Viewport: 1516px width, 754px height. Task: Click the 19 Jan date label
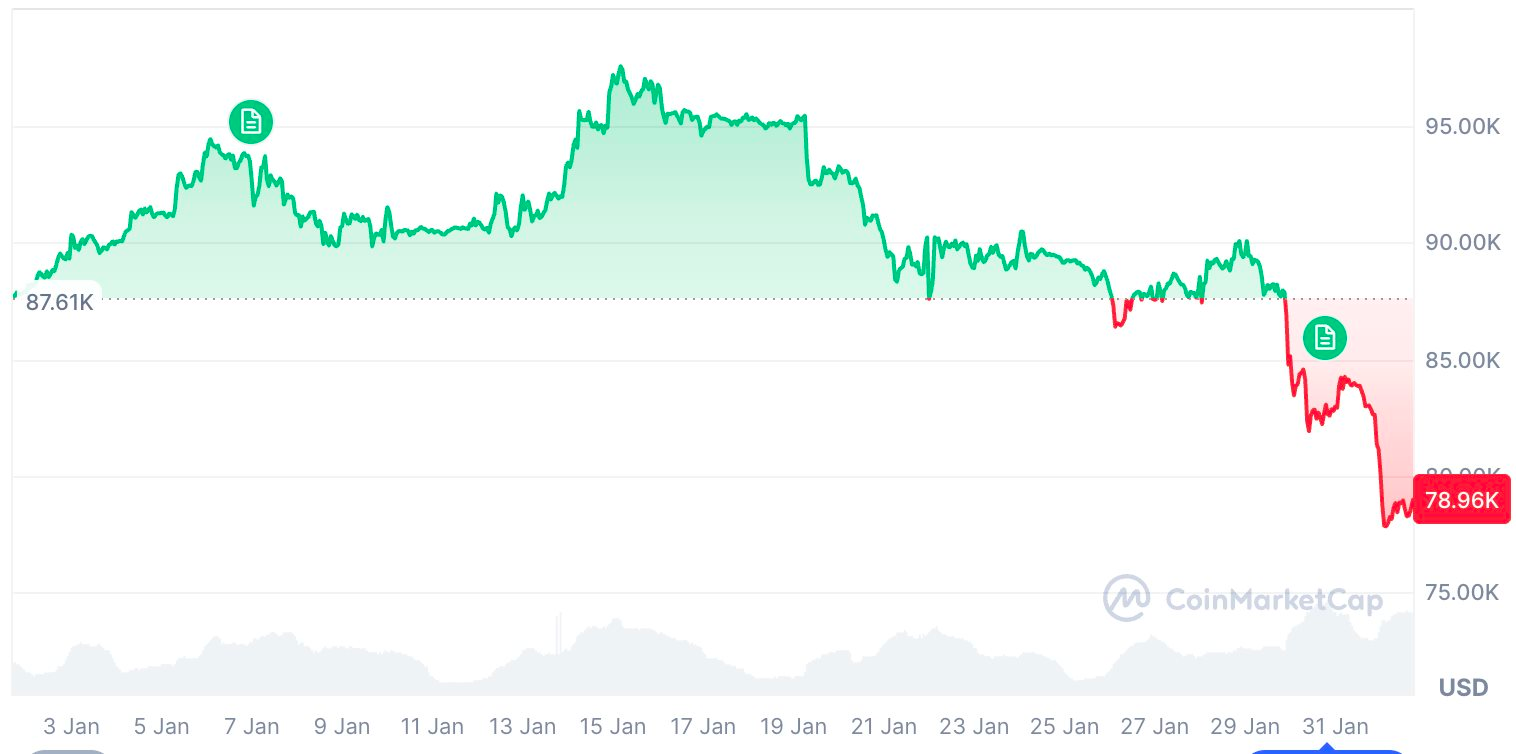pos(792,726)
